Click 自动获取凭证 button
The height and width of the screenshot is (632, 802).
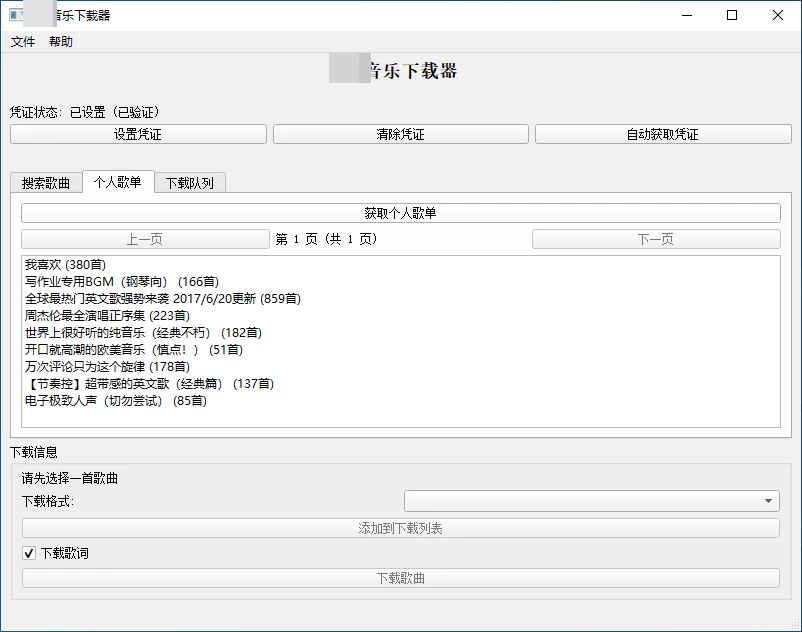coord(662,134)
